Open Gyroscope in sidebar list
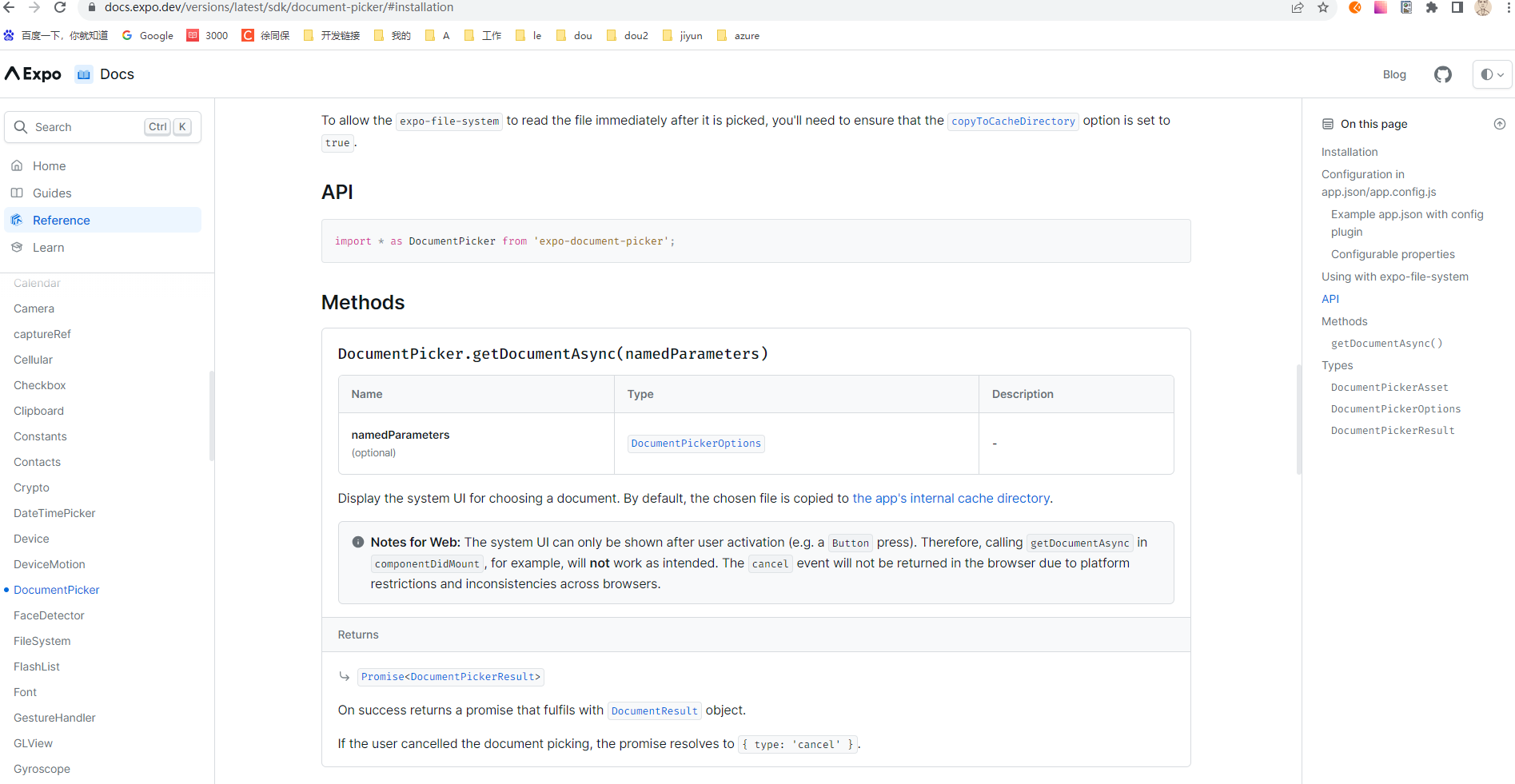This screenshot has height=784, width=1515. pyautogui.click(x=42, y=769)
